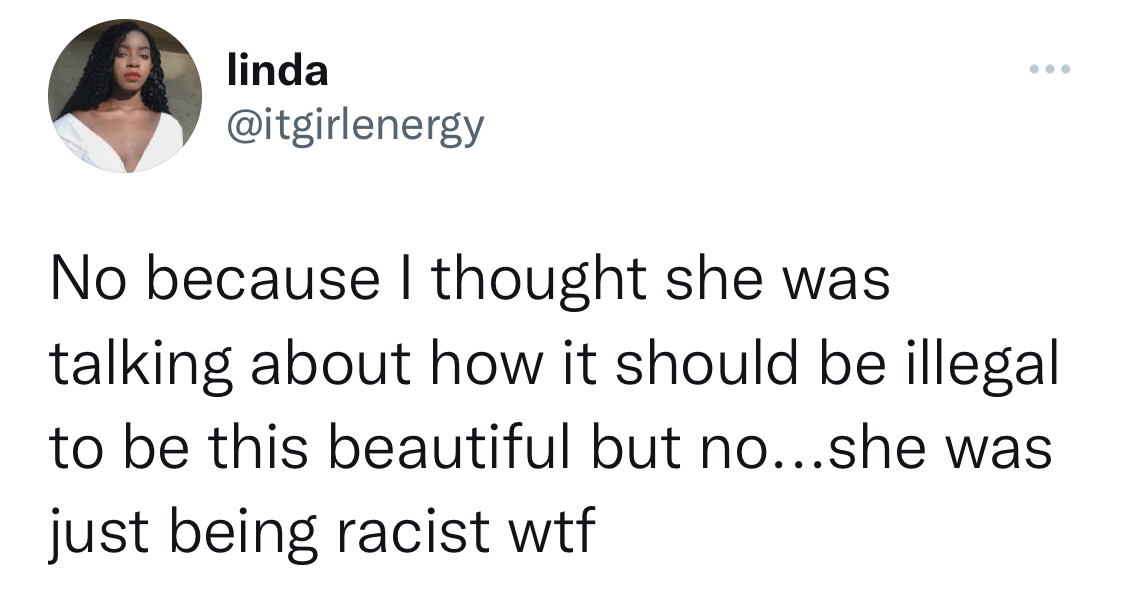Click the display name linda
Image resolution: width=1125 pixels, height=595 pixels.
[277, 70]
